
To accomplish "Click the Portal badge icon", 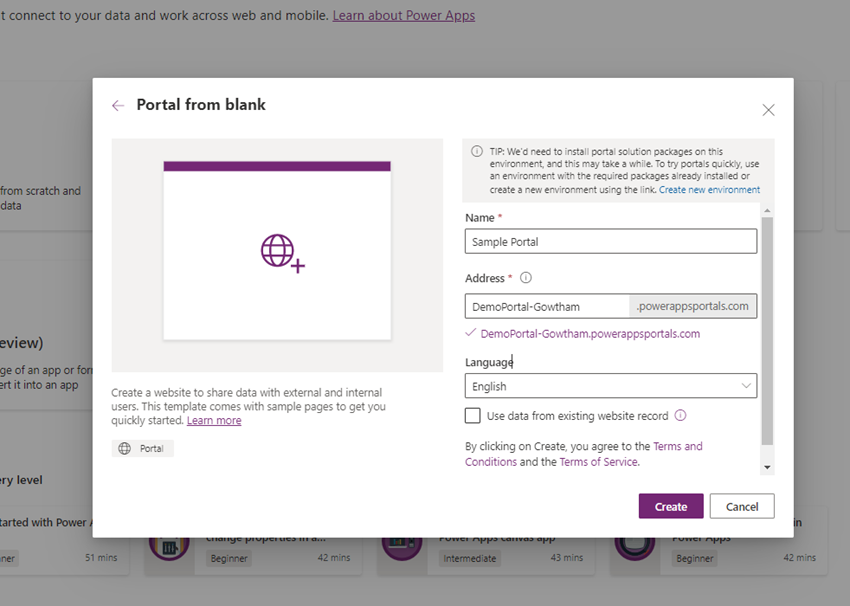I will [x=124, y=447].
